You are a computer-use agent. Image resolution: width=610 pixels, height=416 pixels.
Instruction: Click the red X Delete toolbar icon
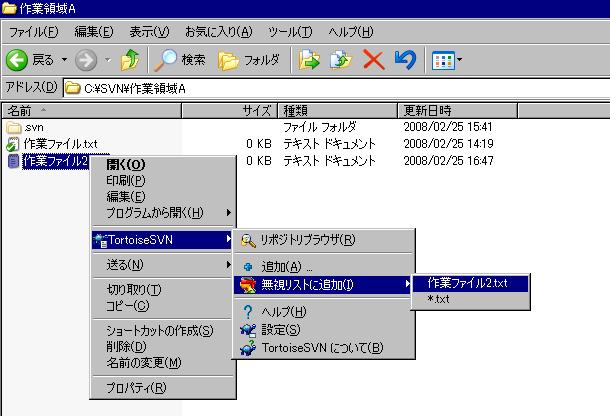[373, 60]
